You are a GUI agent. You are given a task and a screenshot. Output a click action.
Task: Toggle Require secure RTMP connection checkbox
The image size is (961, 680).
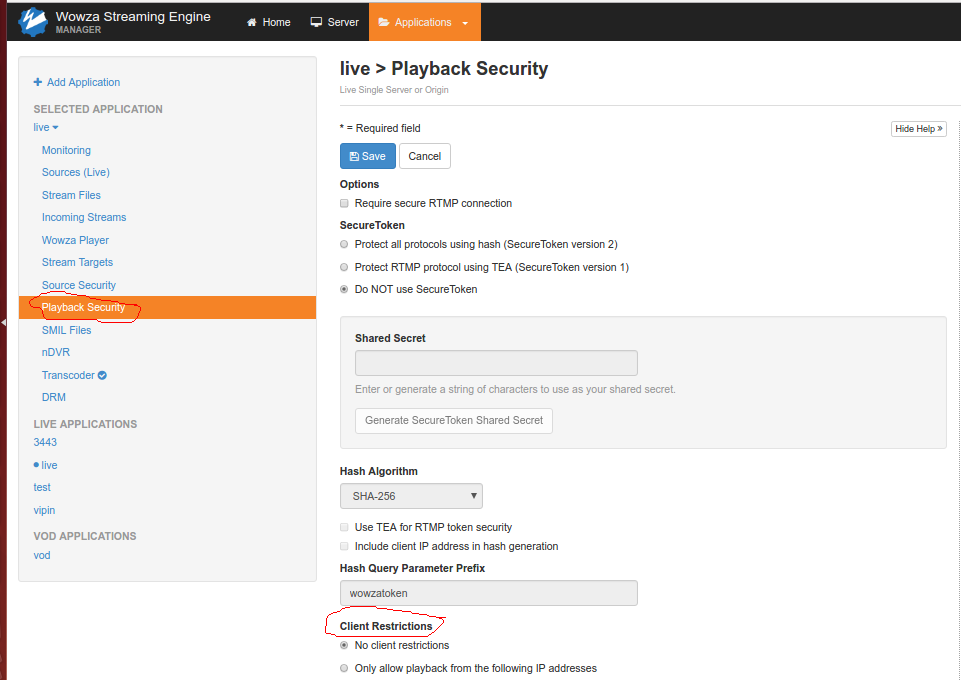344,203
